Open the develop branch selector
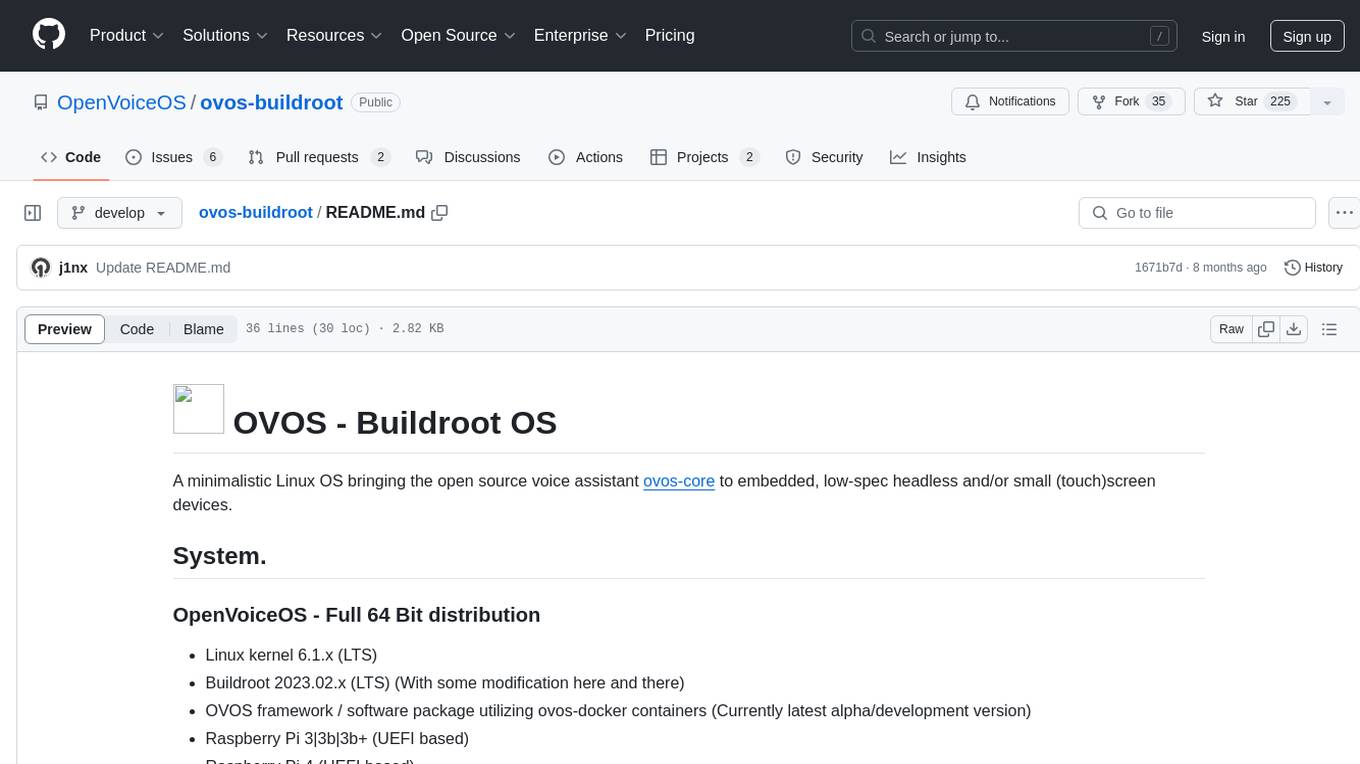This screenshot has height=764, width=1360. click(120, 213)
